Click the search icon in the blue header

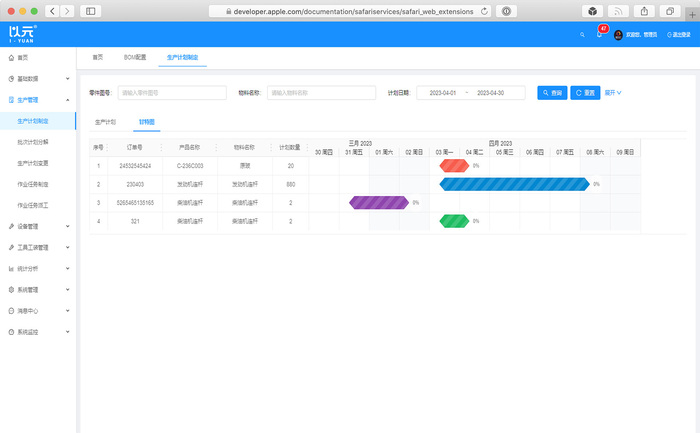582,34
